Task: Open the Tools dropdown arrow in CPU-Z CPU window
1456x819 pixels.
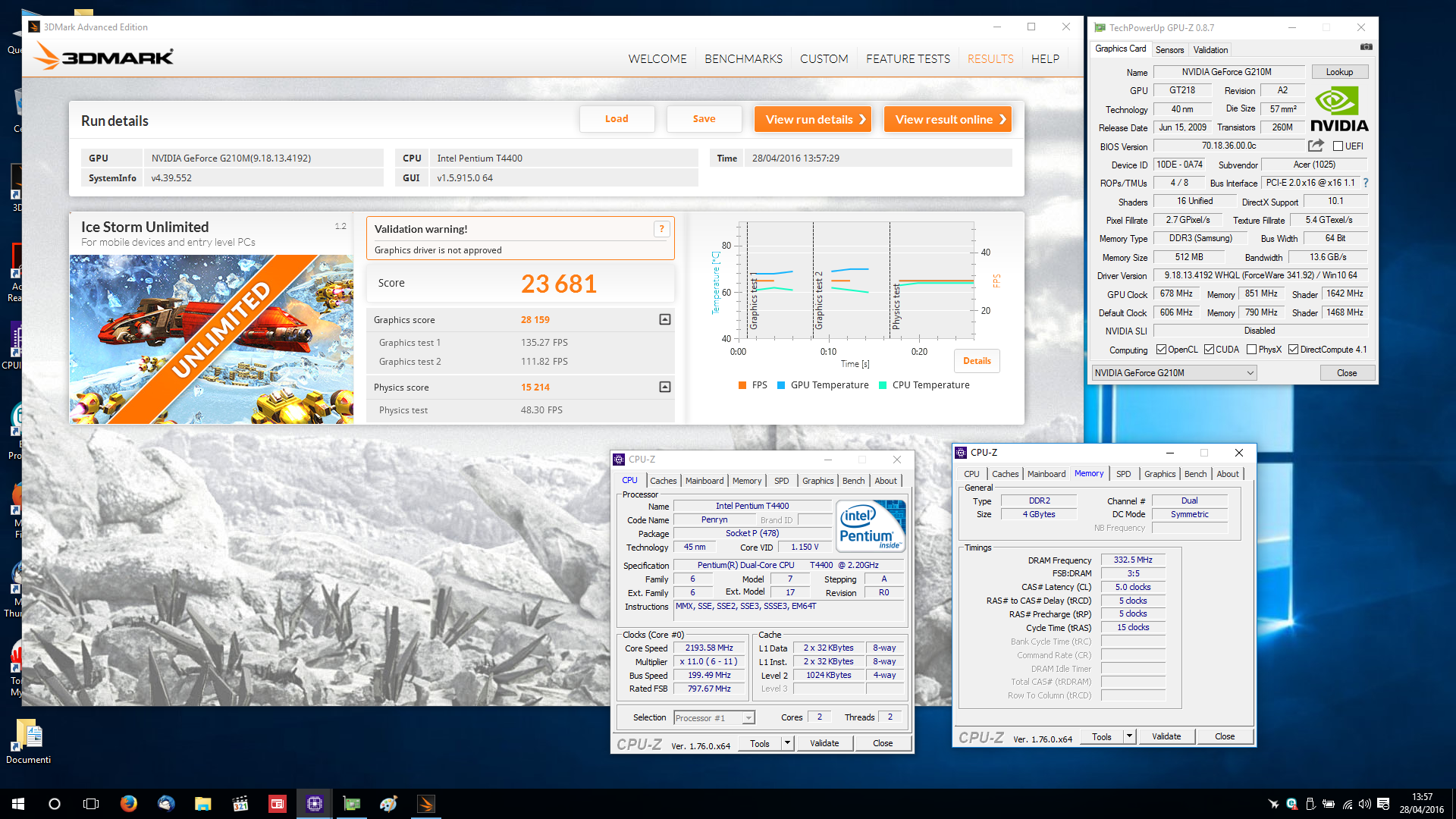Action: click(788, 743)
